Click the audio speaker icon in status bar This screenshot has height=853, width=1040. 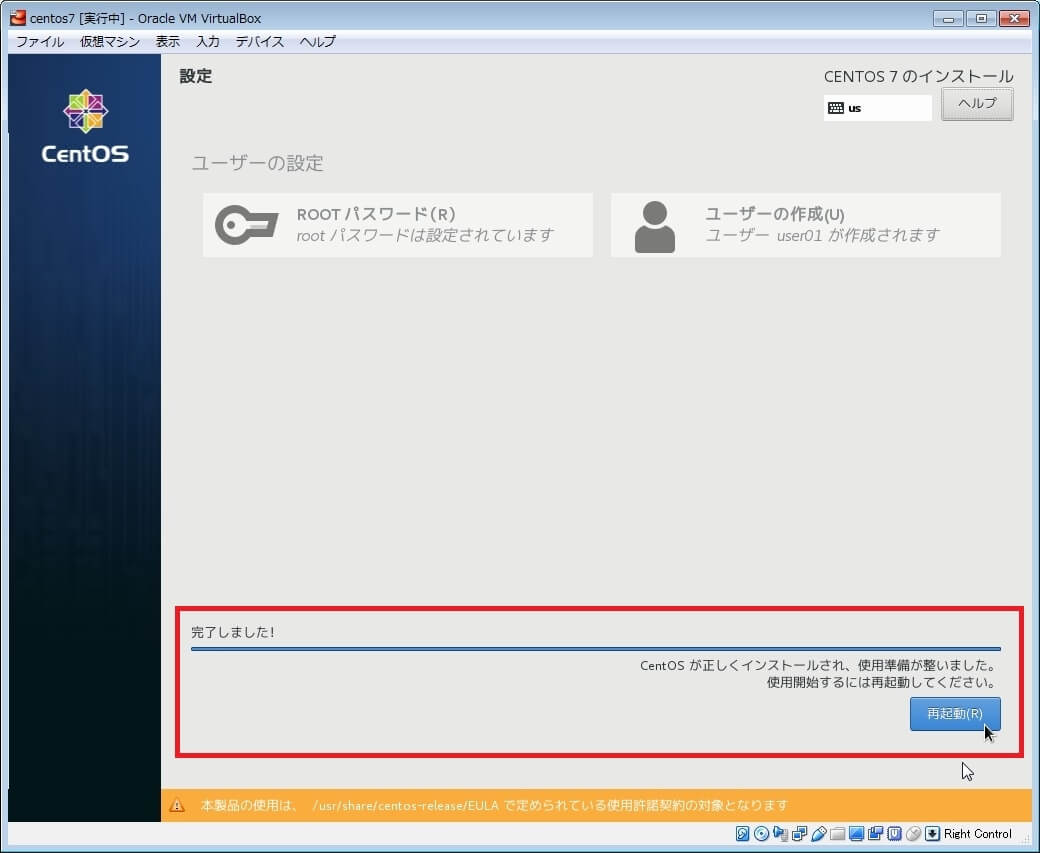pos(780,834)
